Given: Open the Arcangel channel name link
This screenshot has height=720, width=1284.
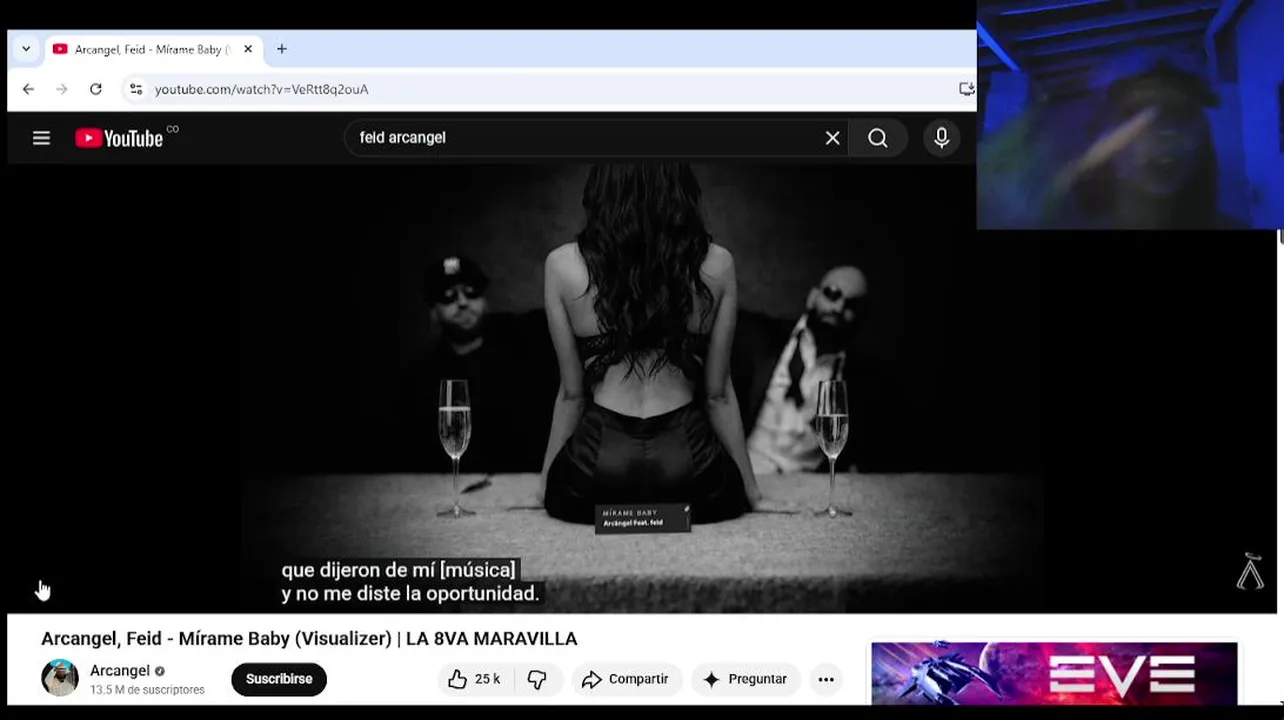Looking at the screenshot, I should (x=120, y=670).
